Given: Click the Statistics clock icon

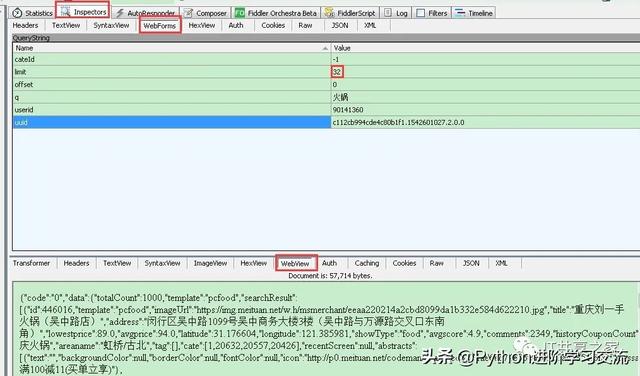Looking at the screenshot, I should click(x=17, y=13).
